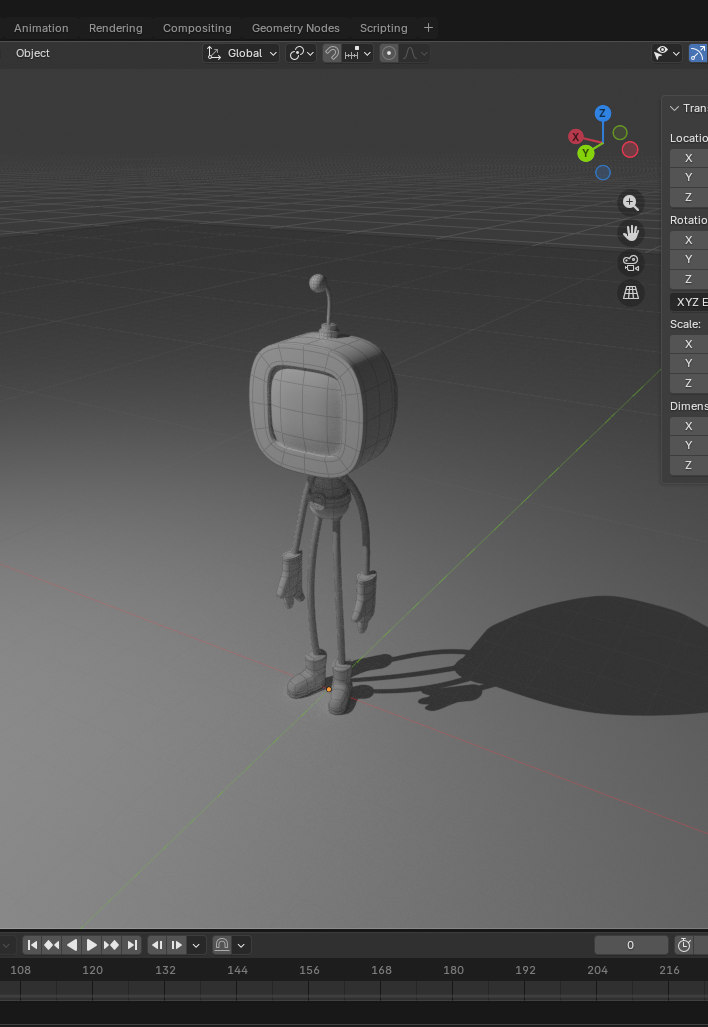Toggle camera view with the camera icon
This screenshot has height=1027, width=708.
pos(630,263)
